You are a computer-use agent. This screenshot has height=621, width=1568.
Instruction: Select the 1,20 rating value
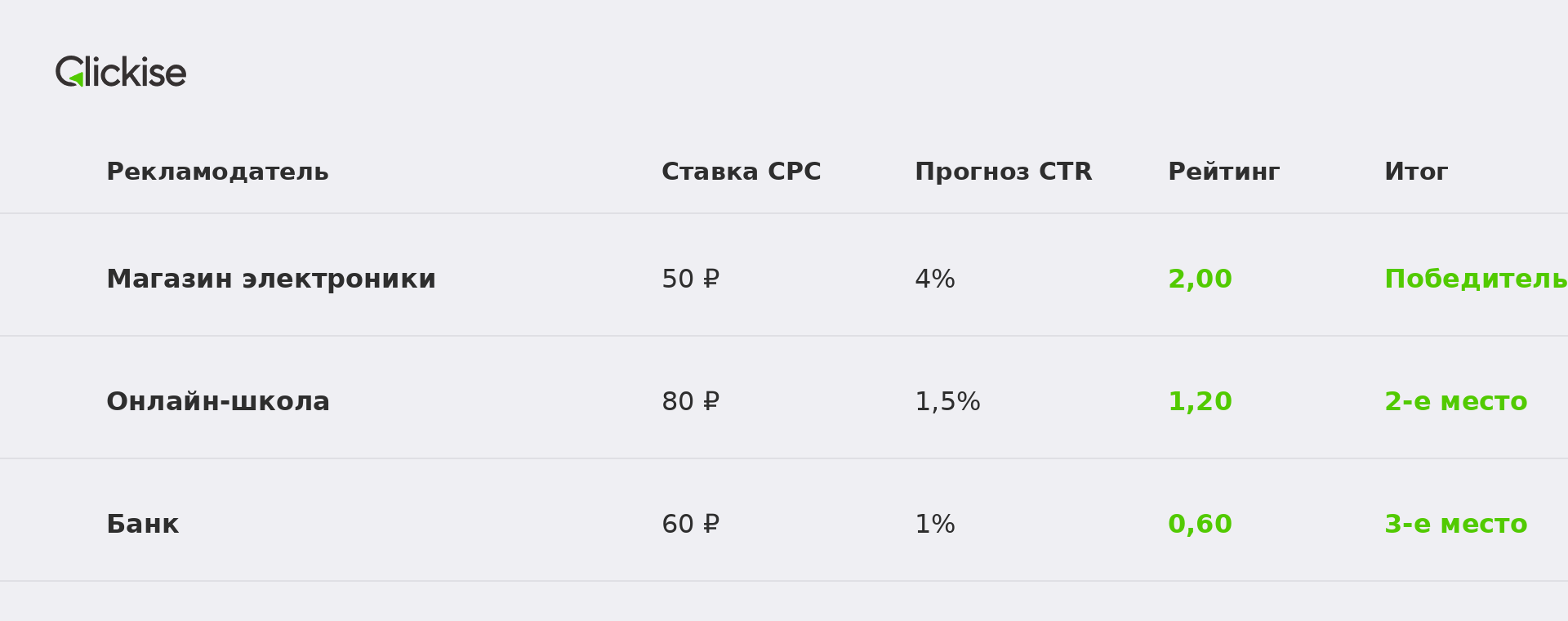[x=1200, y=402]
